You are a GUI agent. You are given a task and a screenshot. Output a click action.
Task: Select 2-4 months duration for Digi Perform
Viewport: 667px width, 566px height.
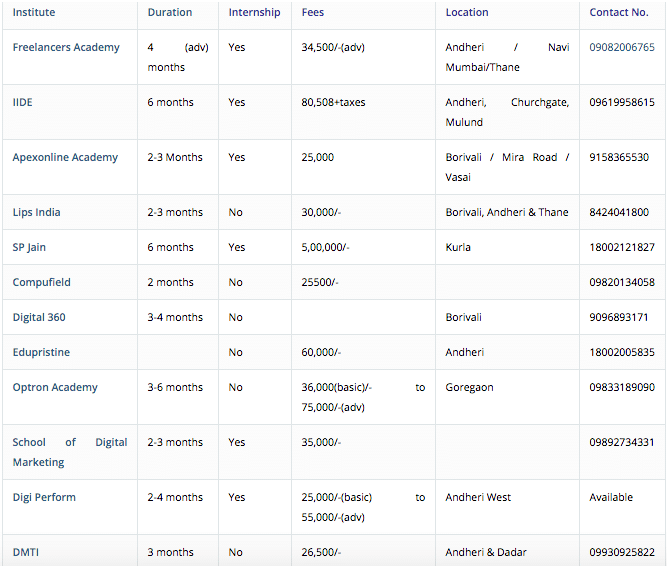(175, 498)
